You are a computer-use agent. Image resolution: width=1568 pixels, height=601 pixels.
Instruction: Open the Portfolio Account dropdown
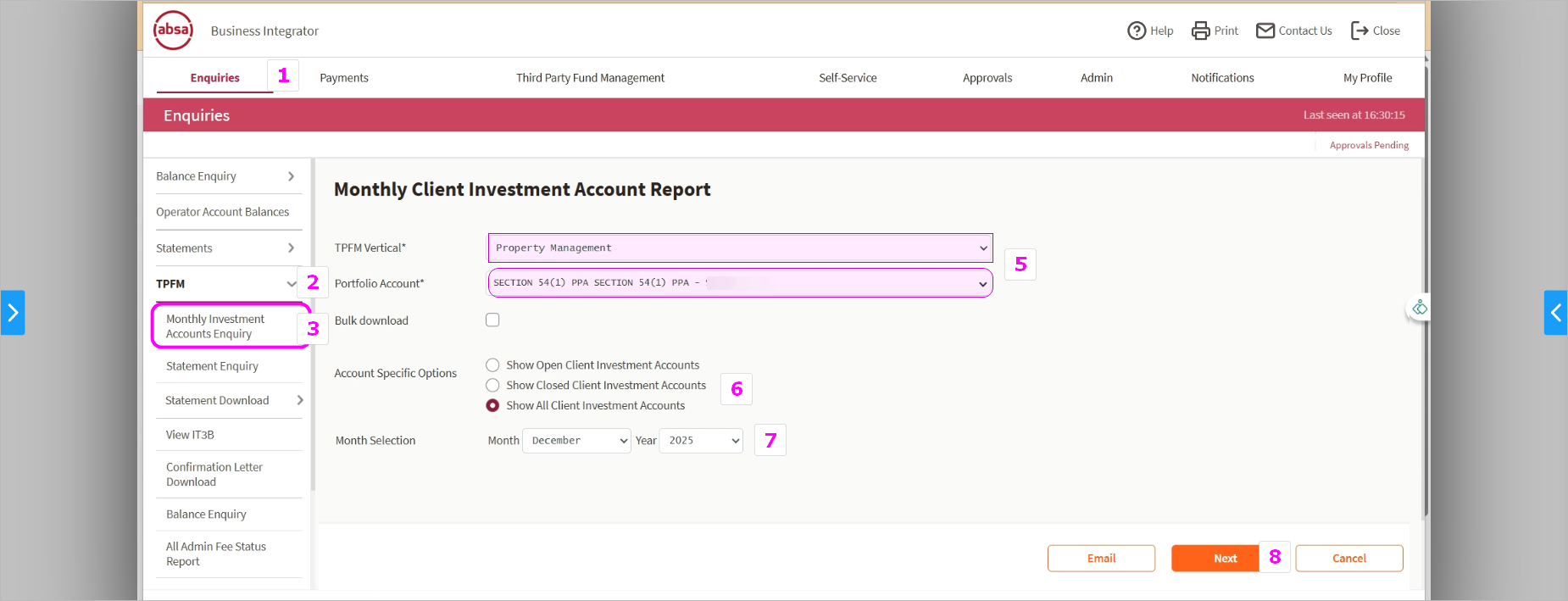[x=739, y=283]
